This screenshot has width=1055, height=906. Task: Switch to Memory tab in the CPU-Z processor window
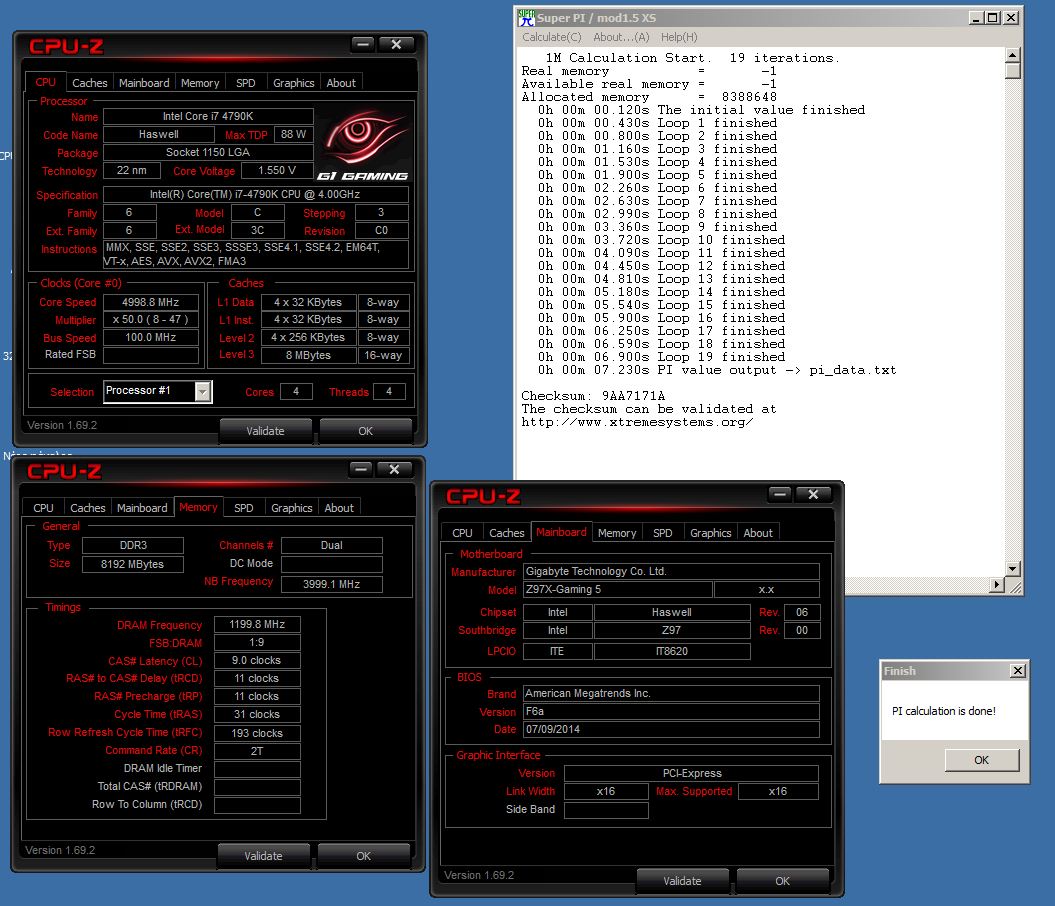(200, 83)
